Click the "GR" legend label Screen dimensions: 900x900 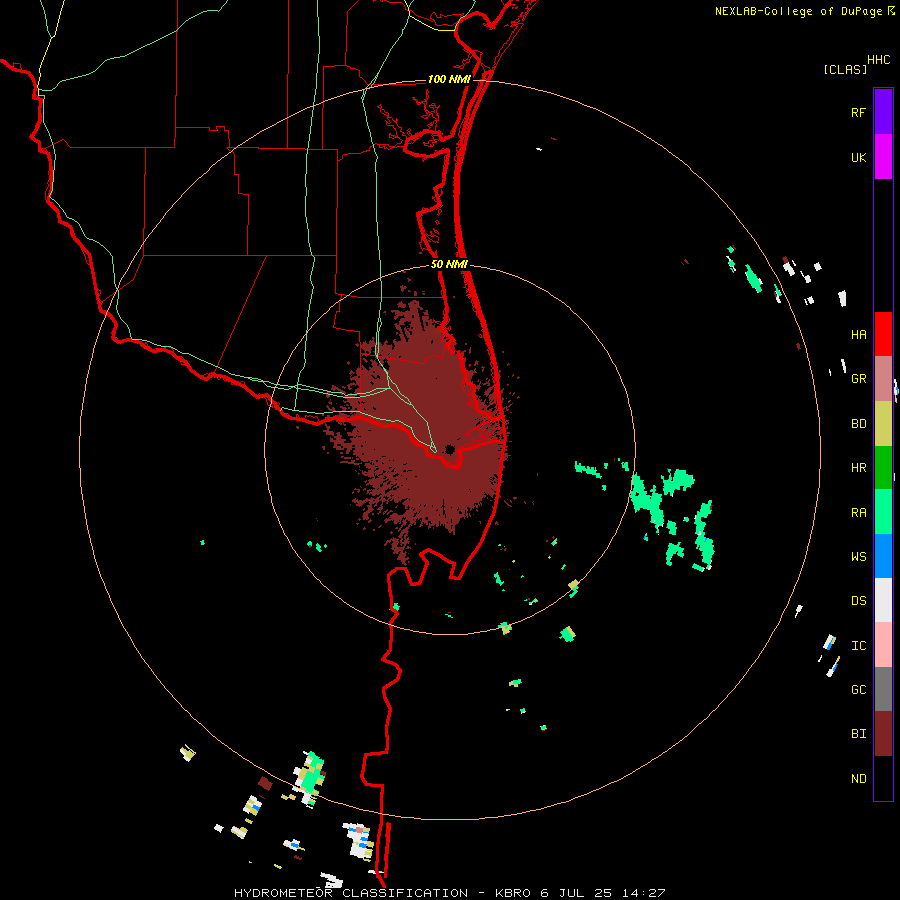click(858, 379)
